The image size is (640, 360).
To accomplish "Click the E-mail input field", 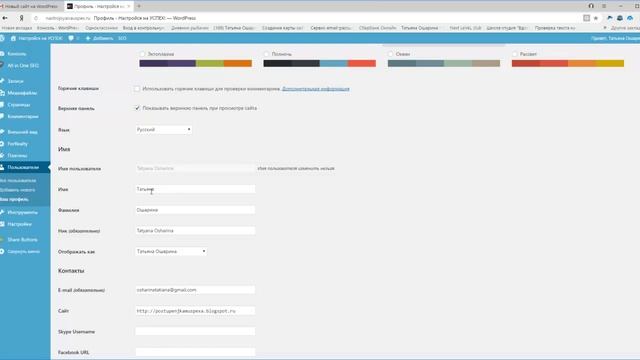I will click(x=195, y=290).
